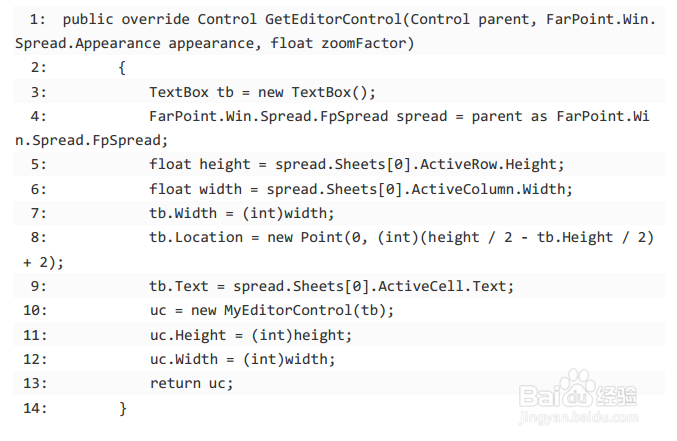Click the return uc statement
Viewport: 677px width, 441px height.
click(191, 383)
